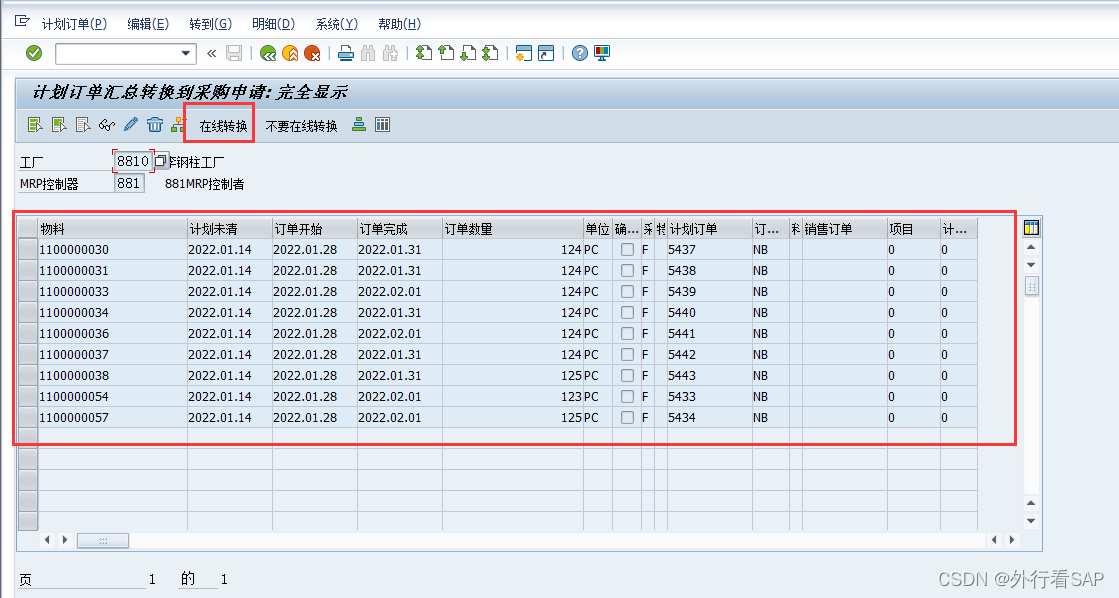Tick the checkbox for planned order 5439
1119x598 pixels.
coord(627,292)
